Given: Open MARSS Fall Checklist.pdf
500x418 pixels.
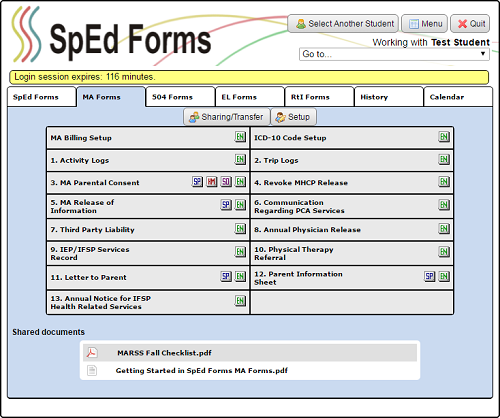Looking at the screenshot, I should tap(164, 353).
